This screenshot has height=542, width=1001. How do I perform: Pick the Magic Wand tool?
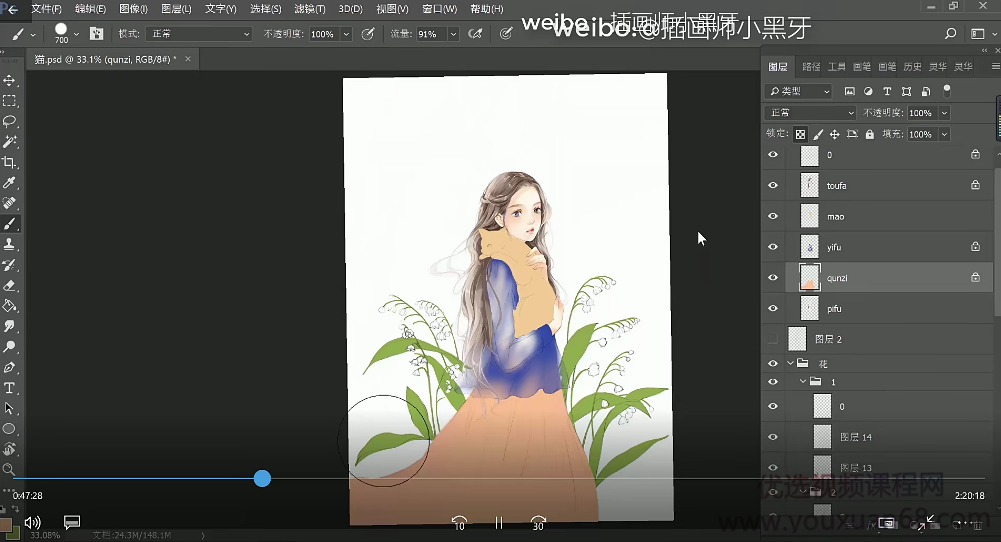10,142
